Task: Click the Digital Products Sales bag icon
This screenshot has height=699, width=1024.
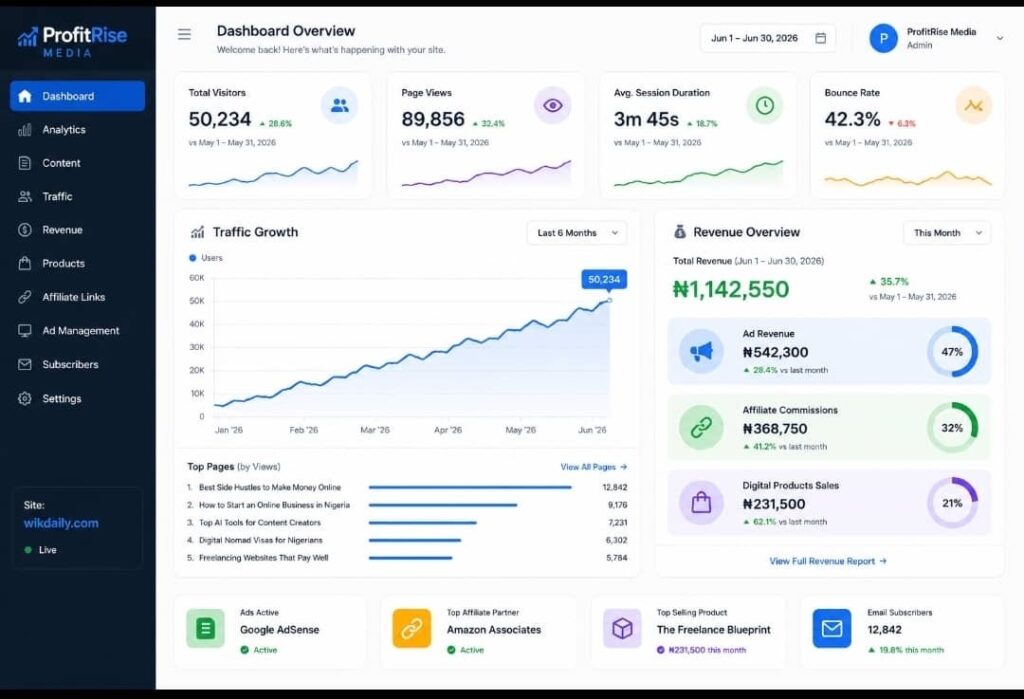Action: tap(701, 503)
